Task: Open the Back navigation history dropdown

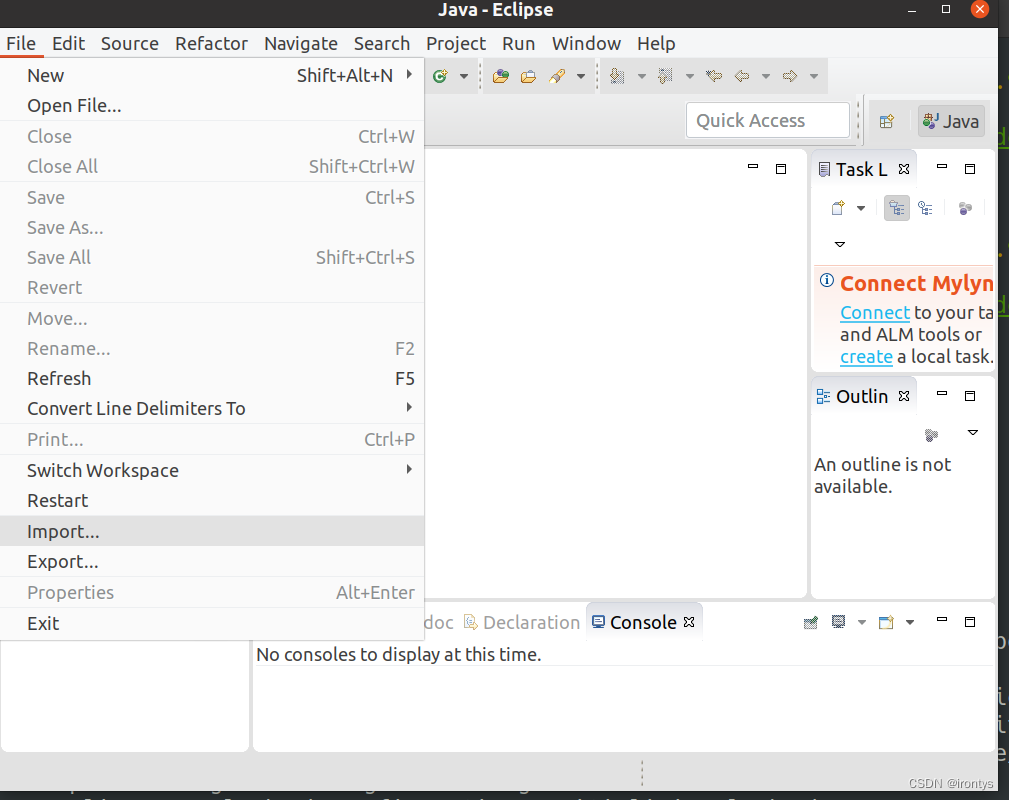Action: click(766, 77)
